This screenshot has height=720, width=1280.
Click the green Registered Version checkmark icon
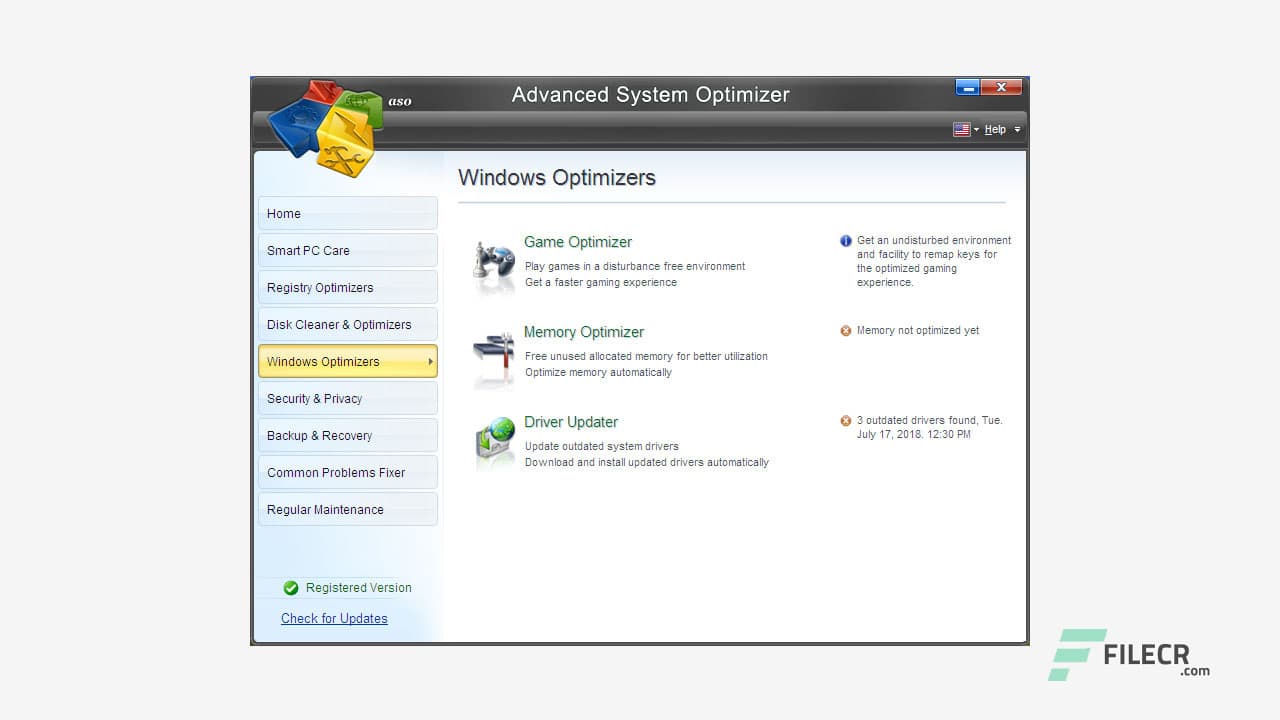[291, 588]
